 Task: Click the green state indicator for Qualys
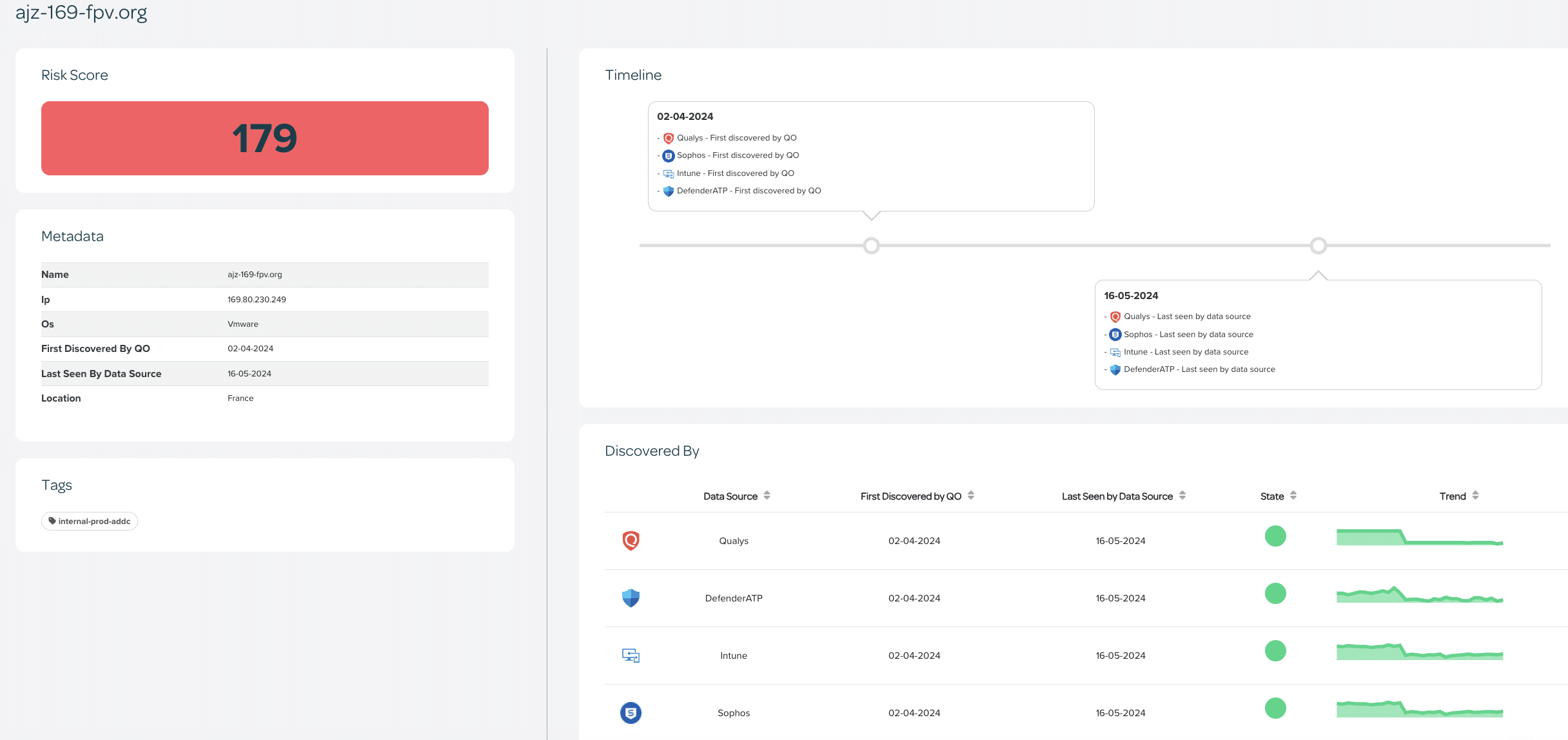pyautogui.click(x=1275, y=536)
